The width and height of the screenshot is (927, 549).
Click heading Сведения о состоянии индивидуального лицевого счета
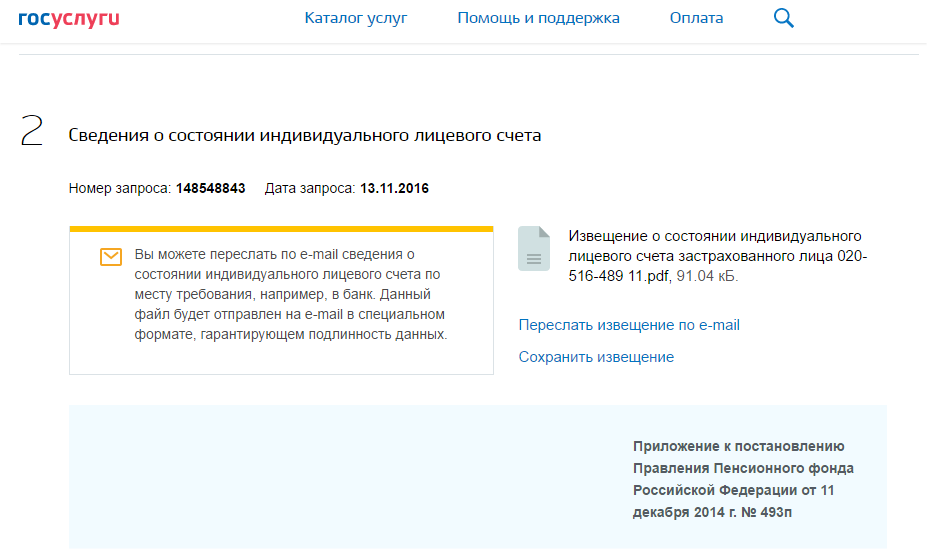pos(305,136)
